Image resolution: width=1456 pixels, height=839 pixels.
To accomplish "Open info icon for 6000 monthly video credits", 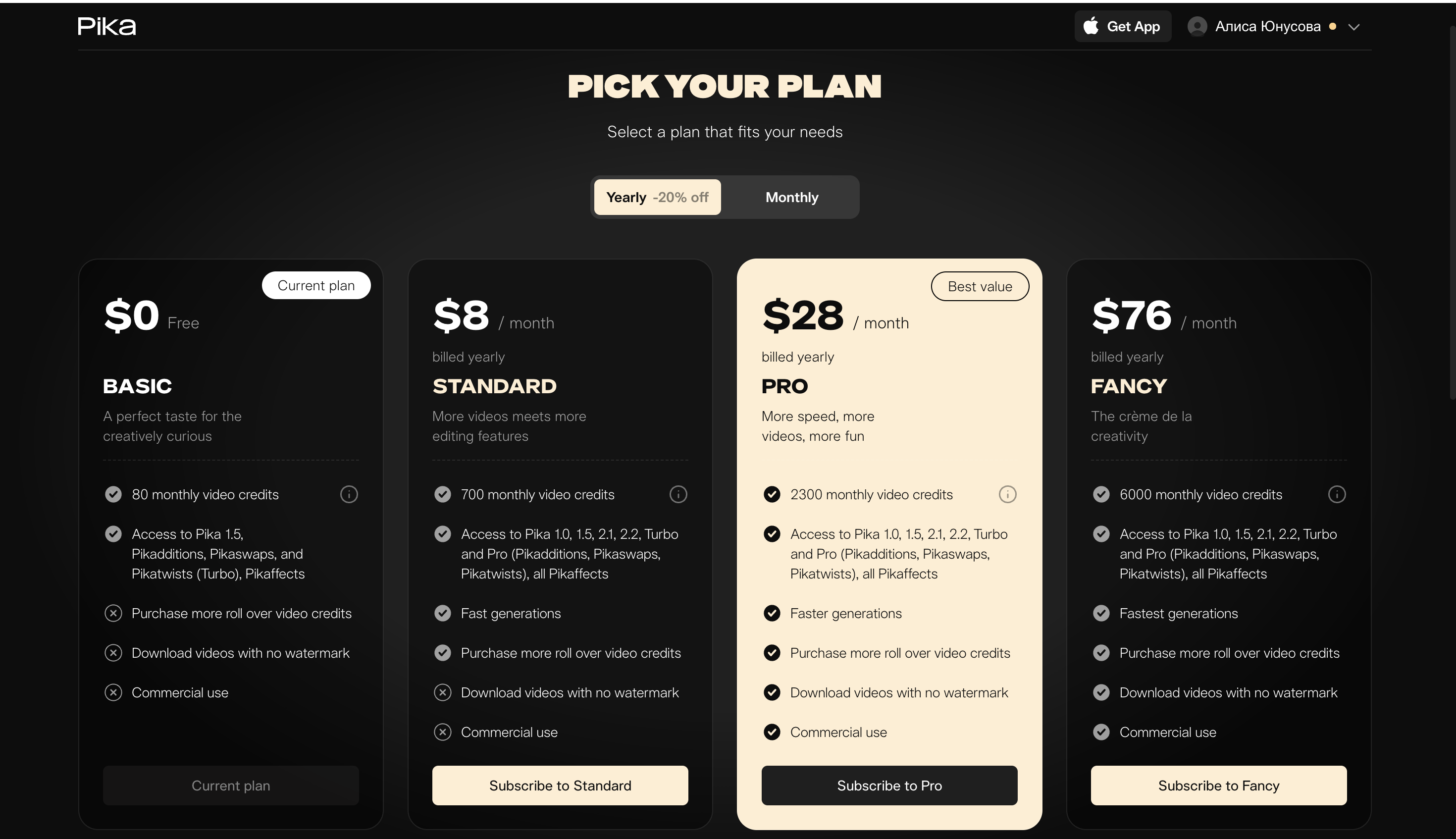I will [x=1337, y=494].
